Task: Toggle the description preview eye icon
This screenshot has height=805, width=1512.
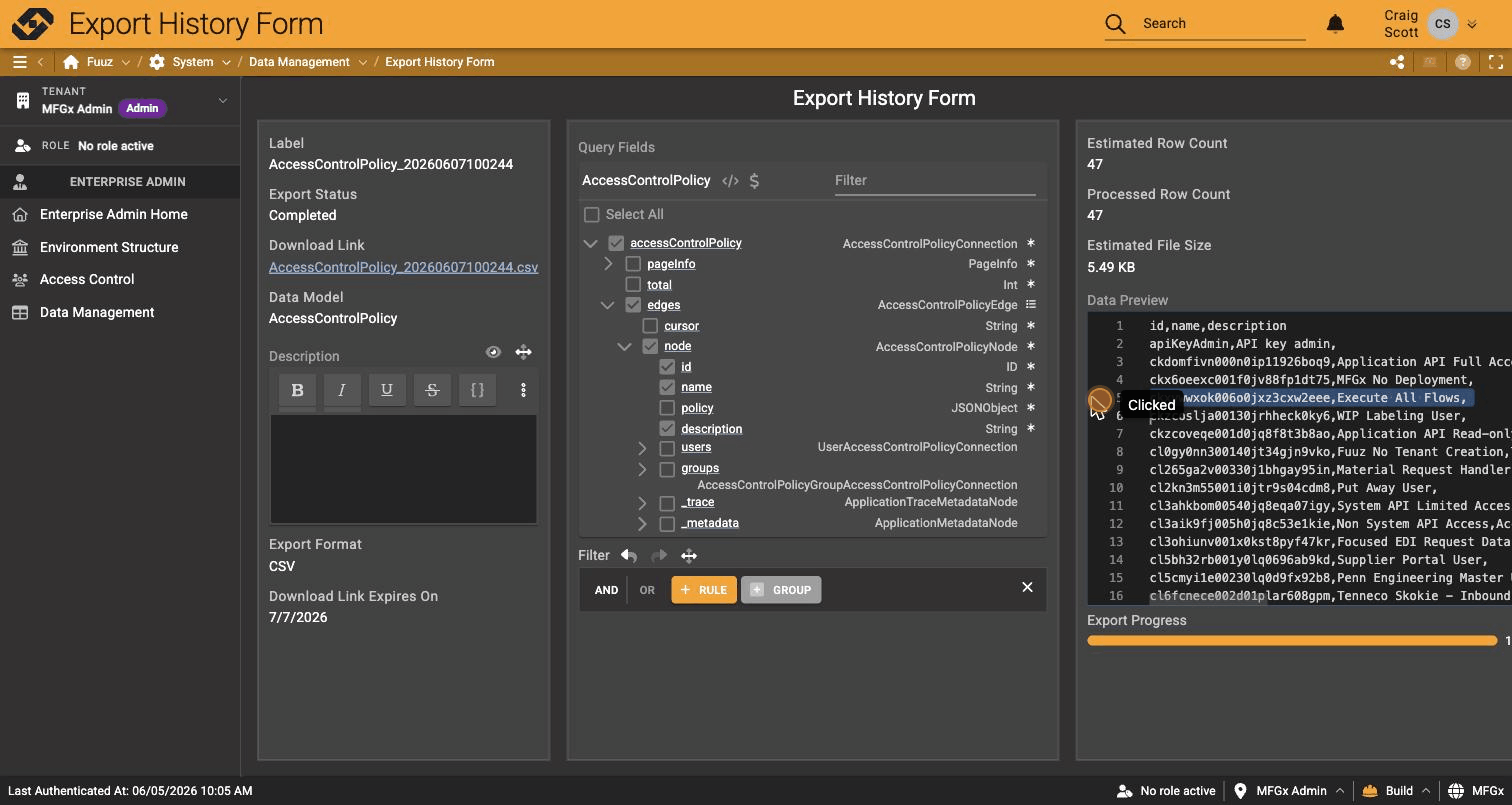Action: coord(493,352)
